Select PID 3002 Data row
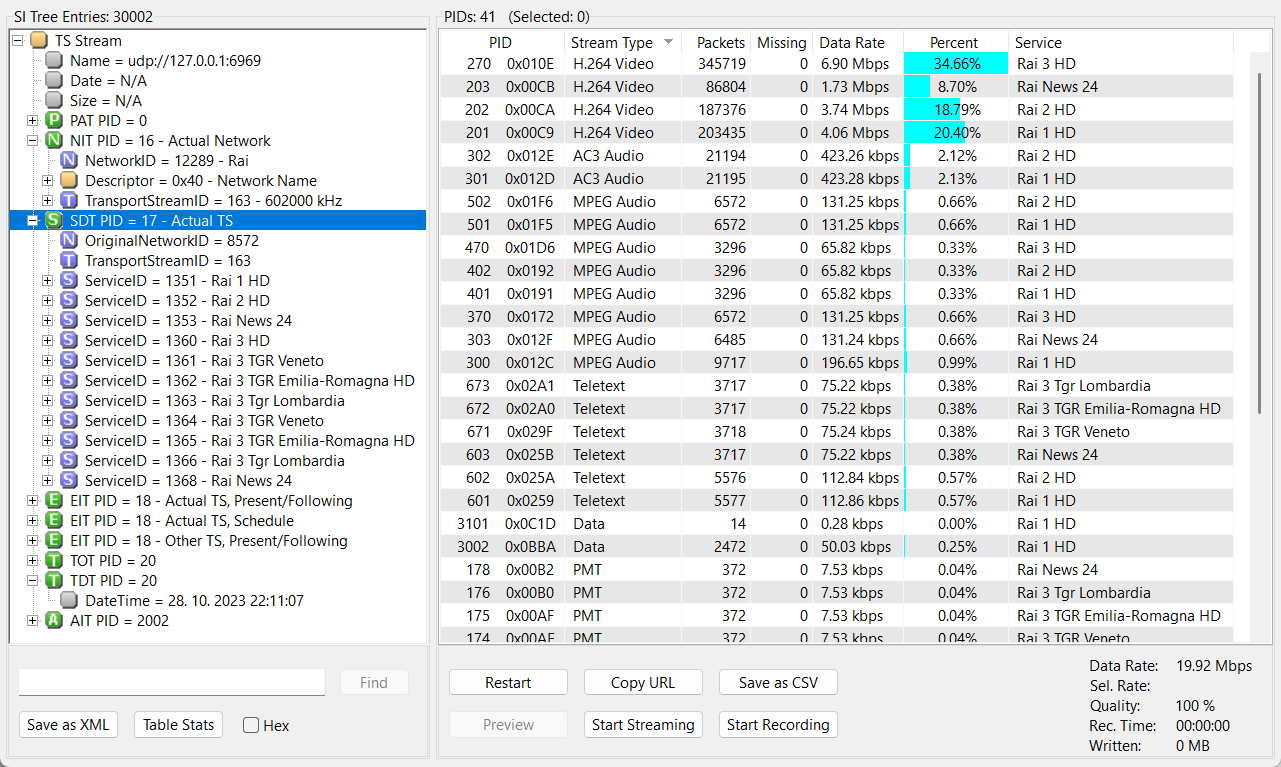 point(836,547)
